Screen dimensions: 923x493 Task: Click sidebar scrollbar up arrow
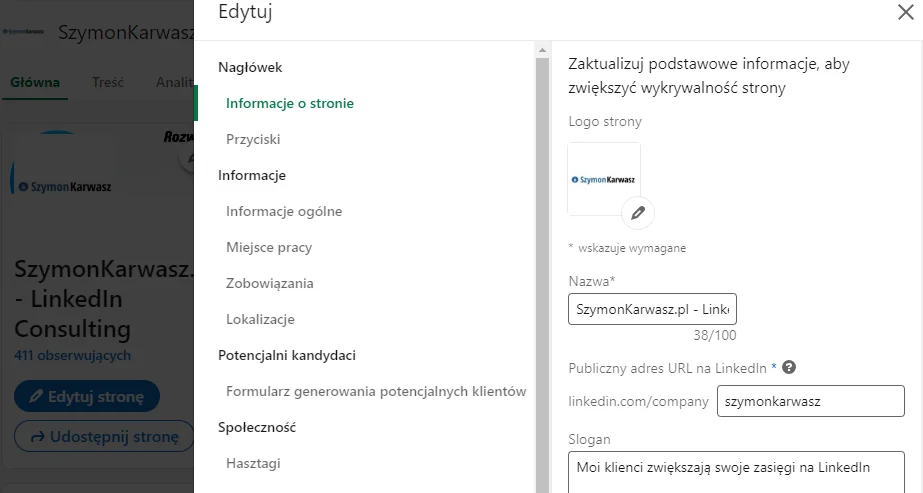[542, 51]
